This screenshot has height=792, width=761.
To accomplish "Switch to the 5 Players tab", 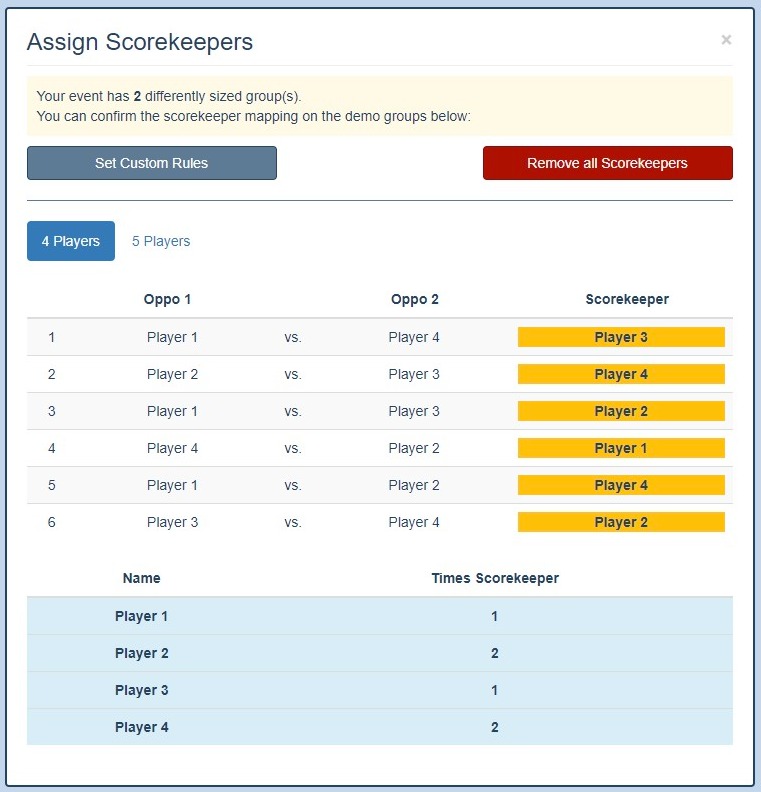I will [x=161, y=241].
